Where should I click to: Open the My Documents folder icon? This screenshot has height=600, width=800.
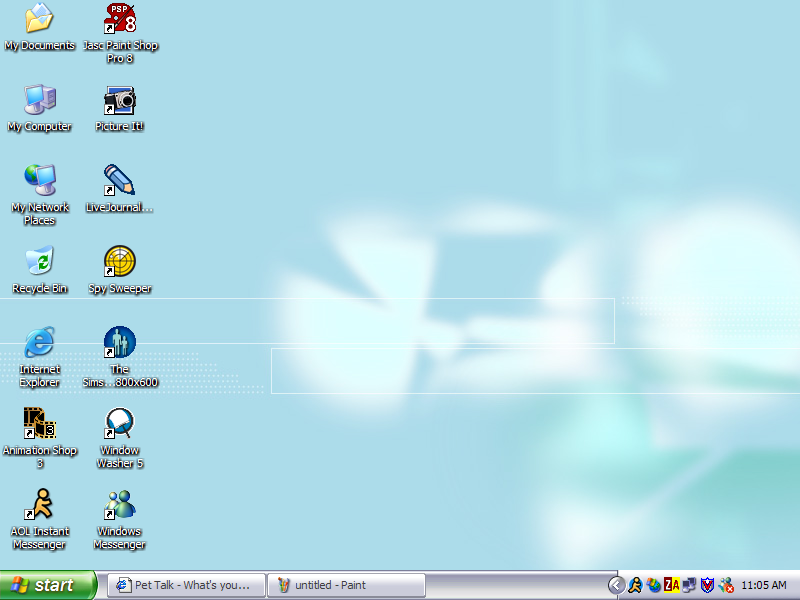(40, 19)
